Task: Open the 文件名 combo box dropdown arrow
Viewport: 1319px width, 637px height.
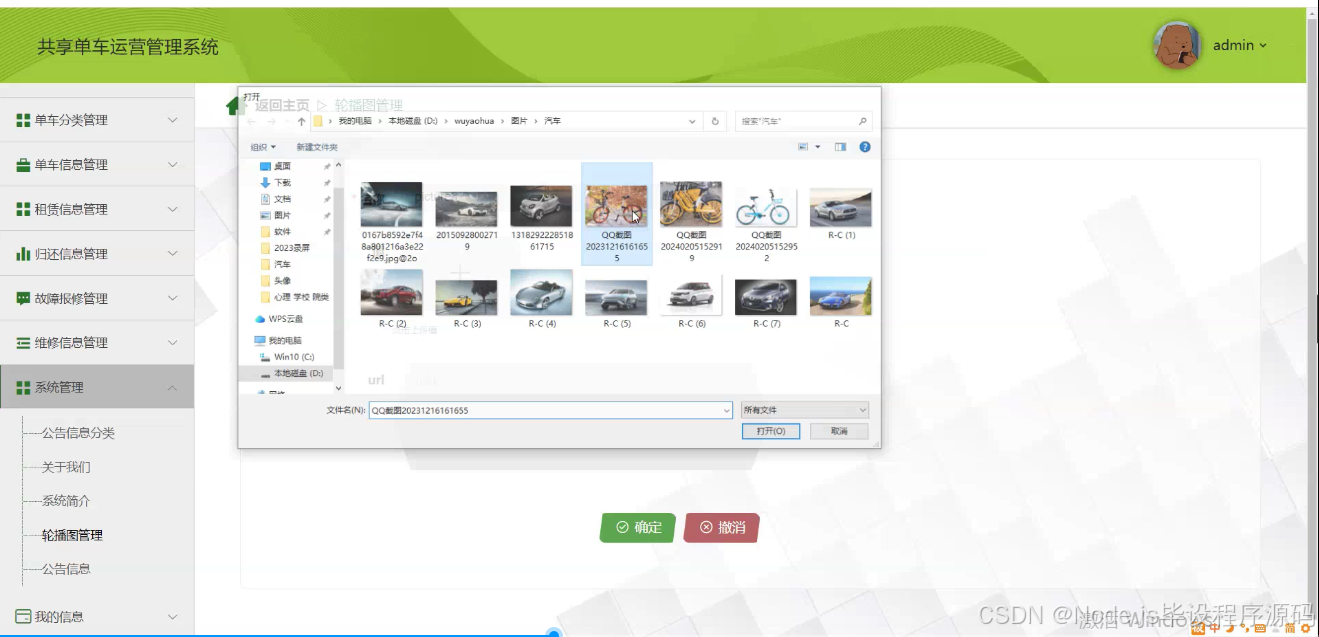Action: point(726,410)
